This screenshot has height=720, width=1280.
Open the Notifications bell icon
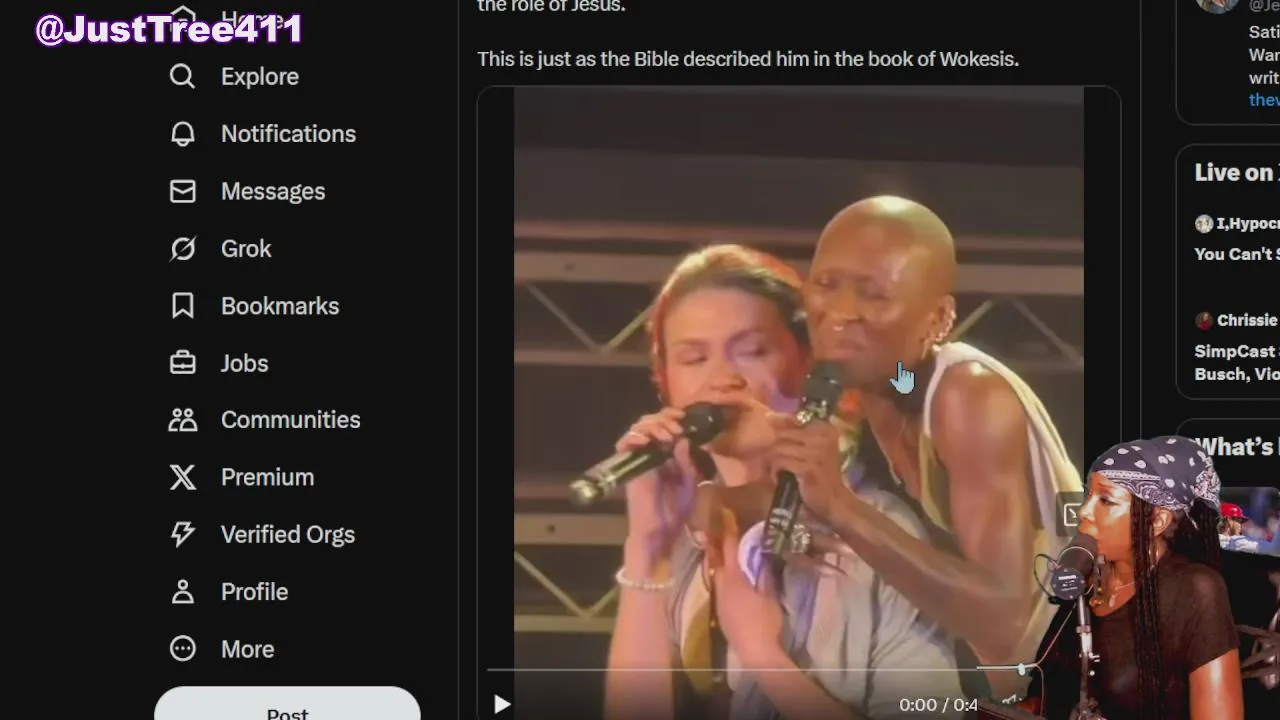(182, 134)
